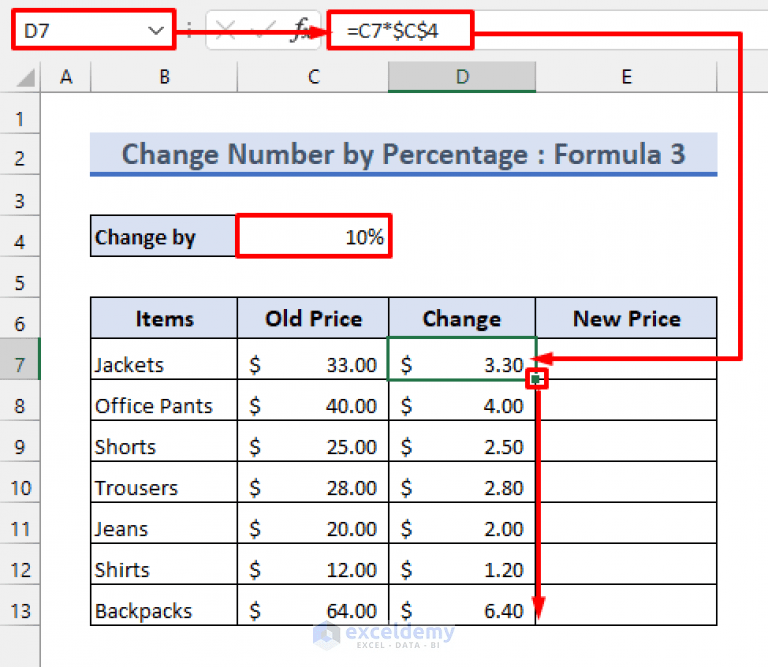Click the 'Change' header cell

coord(462,318)
